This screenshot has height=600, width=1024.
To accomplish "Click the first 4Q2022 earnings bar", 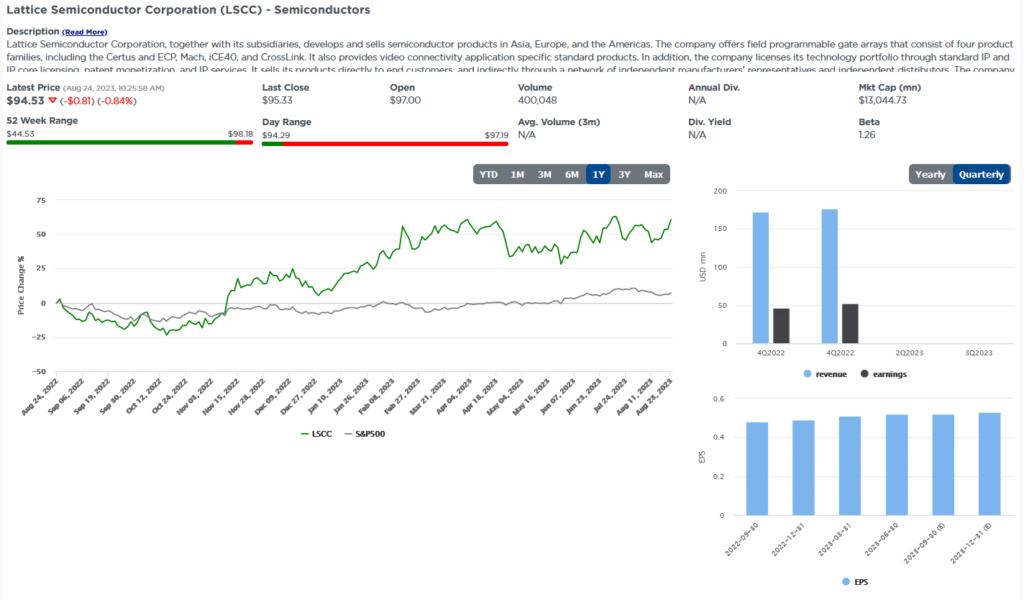I will (x=781, y=326).
